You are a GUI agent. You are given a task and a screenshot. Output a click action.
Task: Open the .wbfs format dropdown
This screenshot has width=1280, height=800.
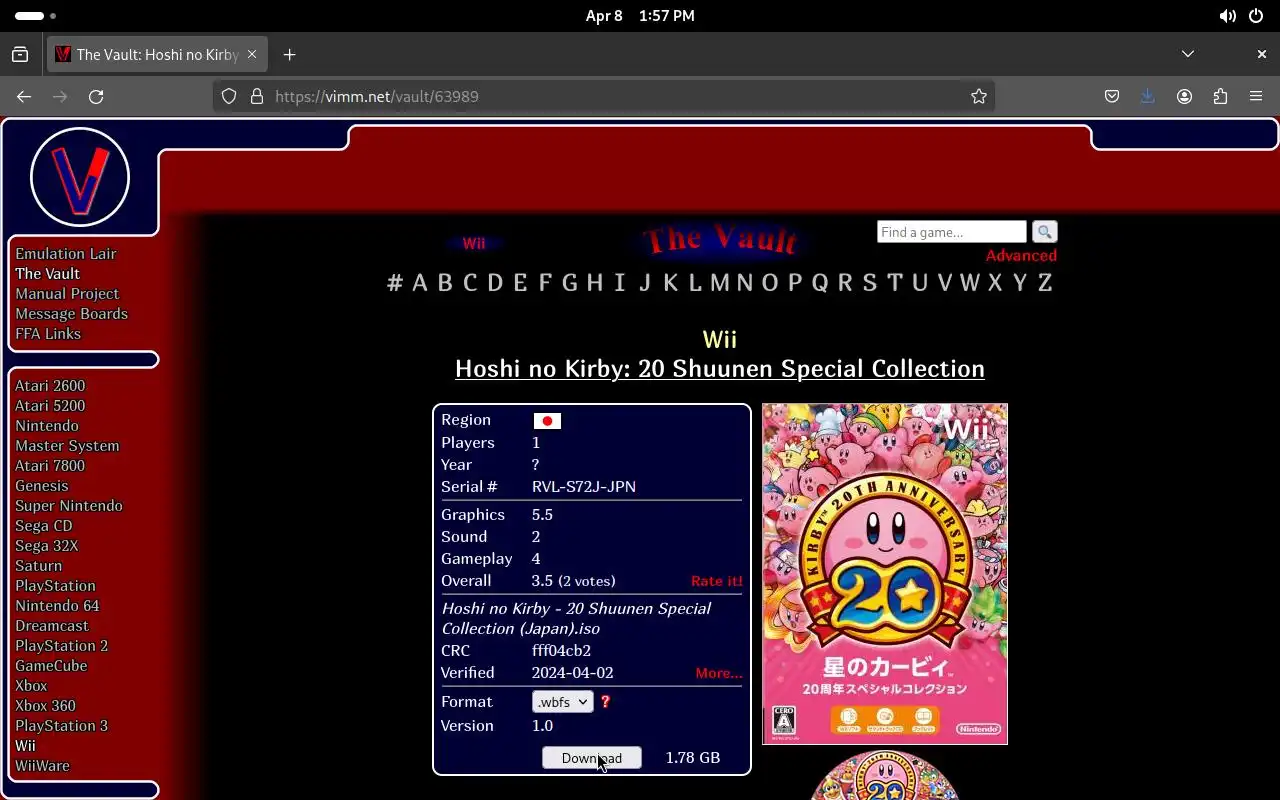[x=563, y=702]
